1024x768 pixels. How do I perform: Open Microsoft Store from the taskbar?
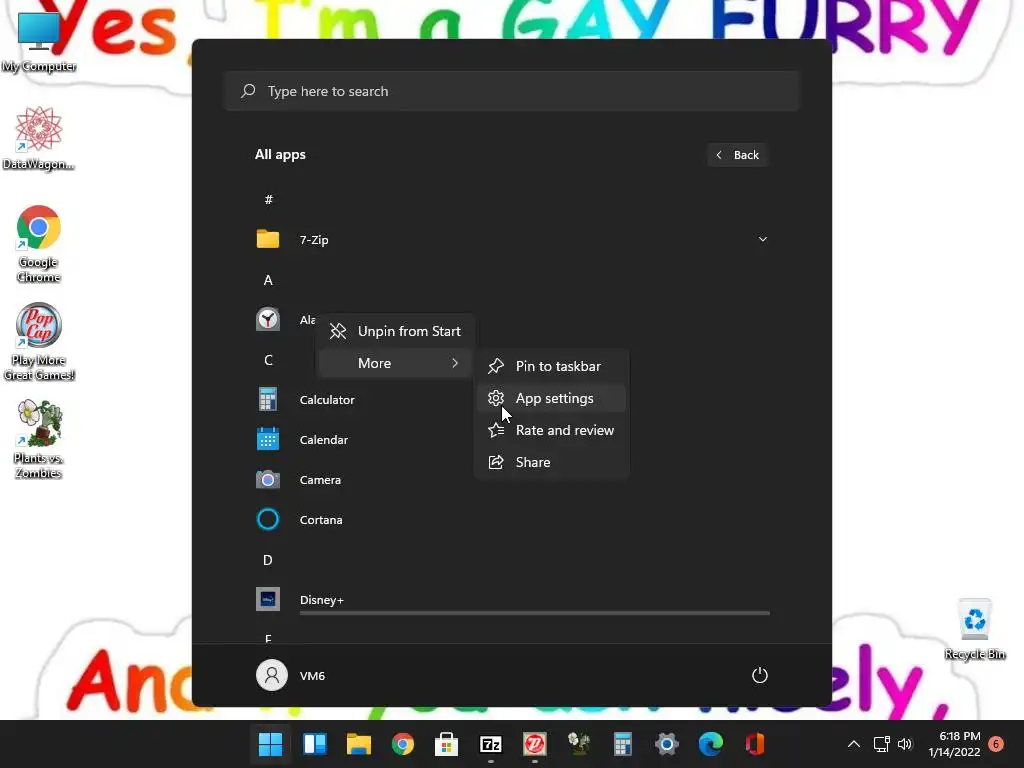click(447, 744)
